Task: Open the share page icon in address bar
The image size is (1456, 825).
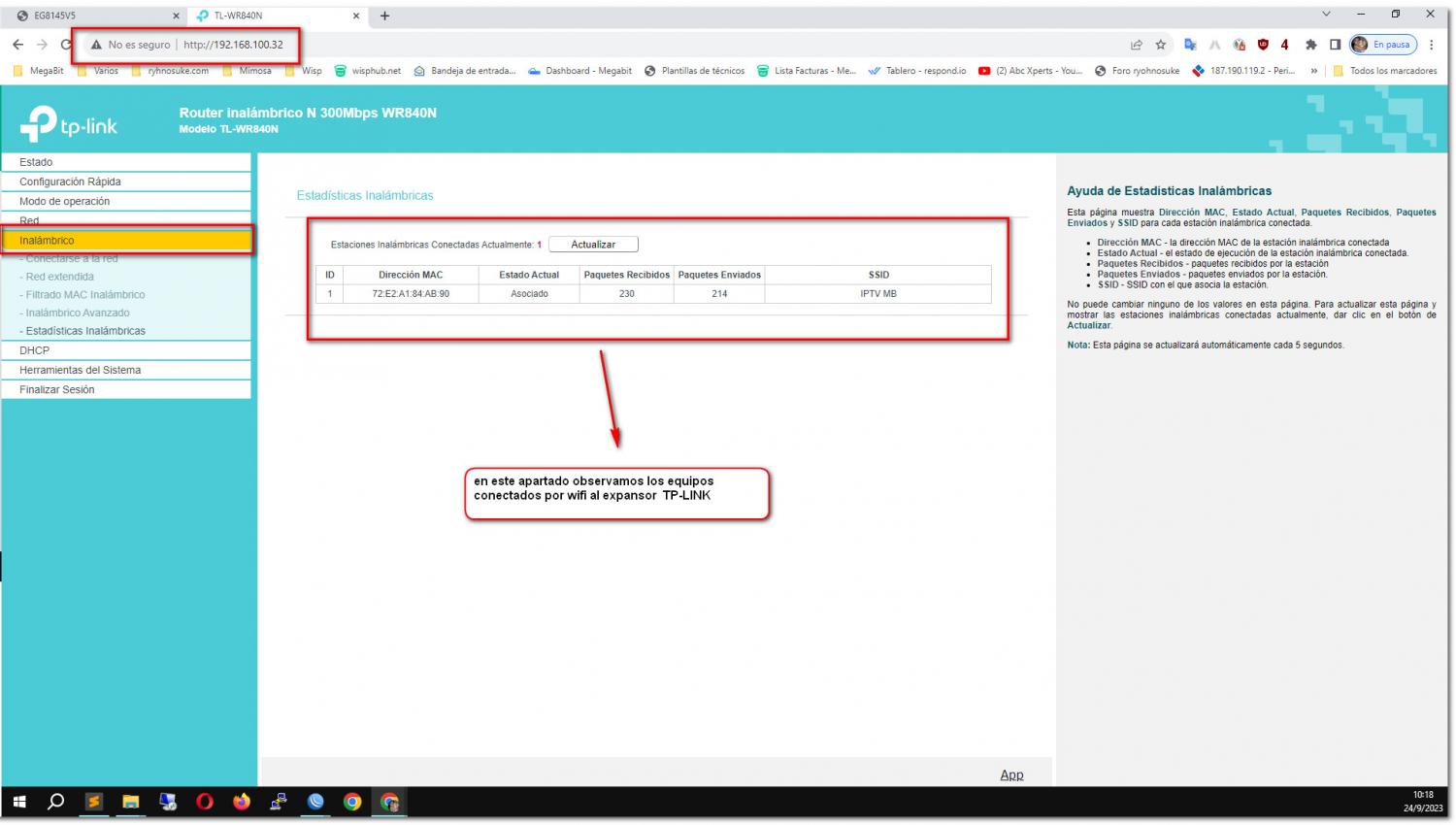Action: point(1137,45)
